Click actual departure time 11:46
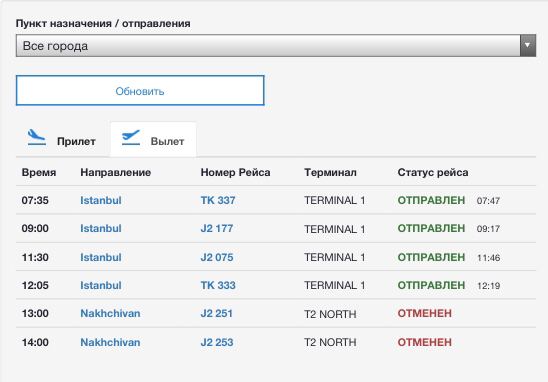Screen dimensions: 548x382 488,258
